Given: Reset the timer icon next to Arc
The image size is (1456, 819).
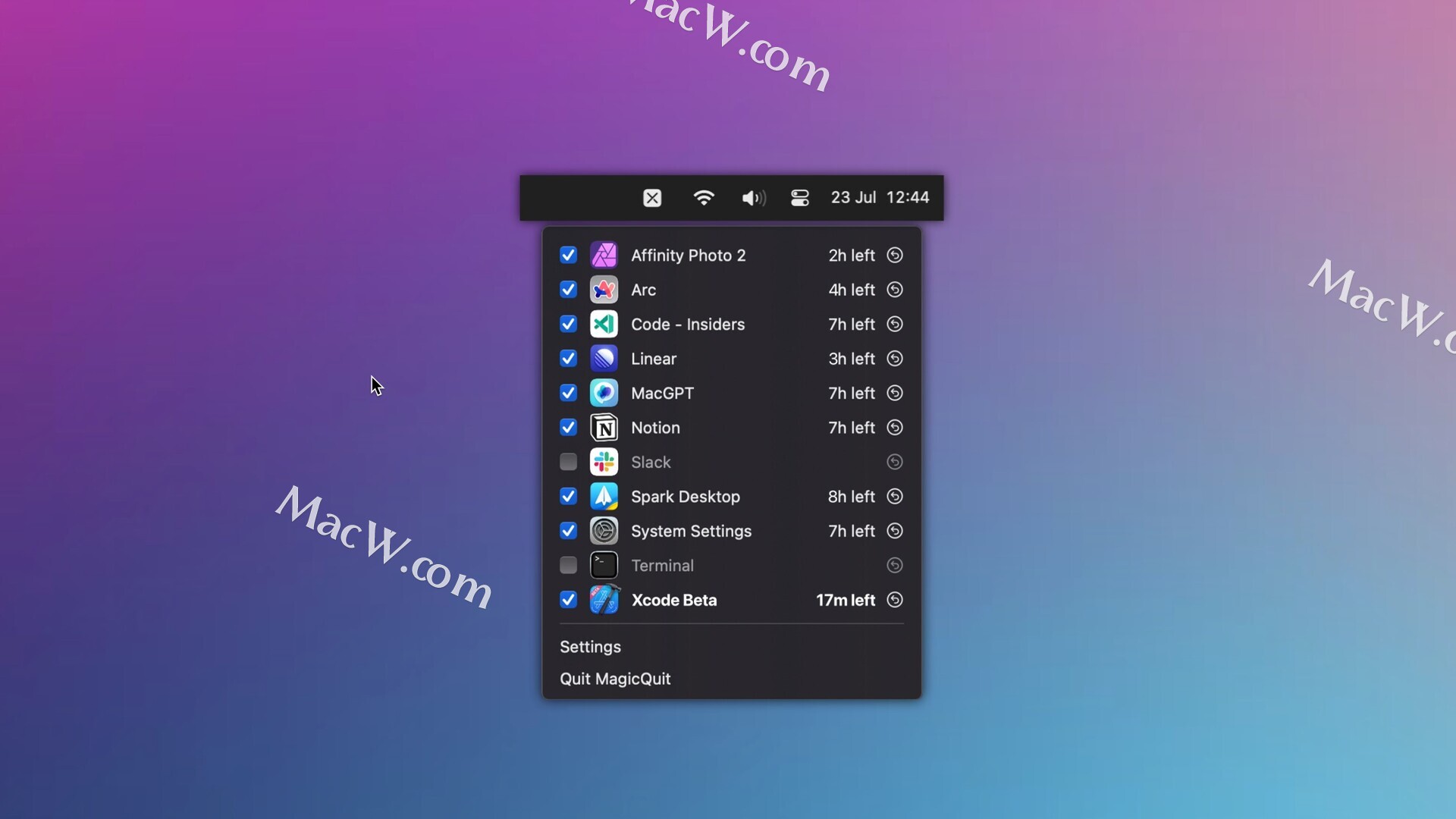Looking at the screenshot, I should point(895,290).
